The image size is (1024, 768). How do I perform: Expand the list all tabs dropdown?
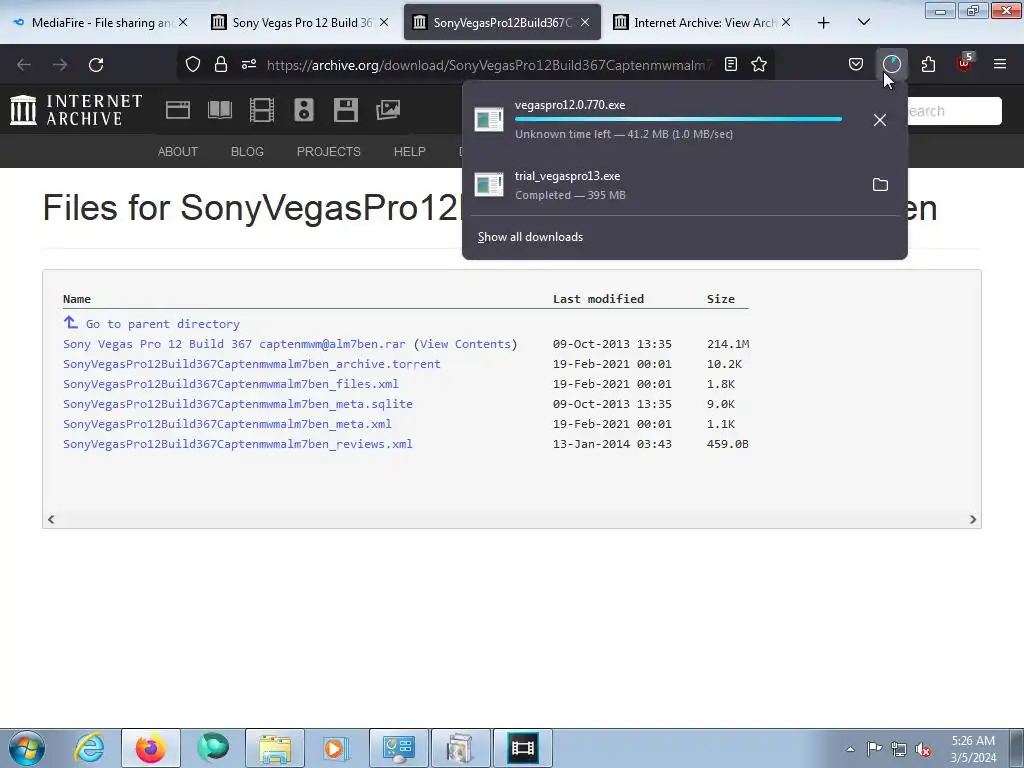click(863, 22)
